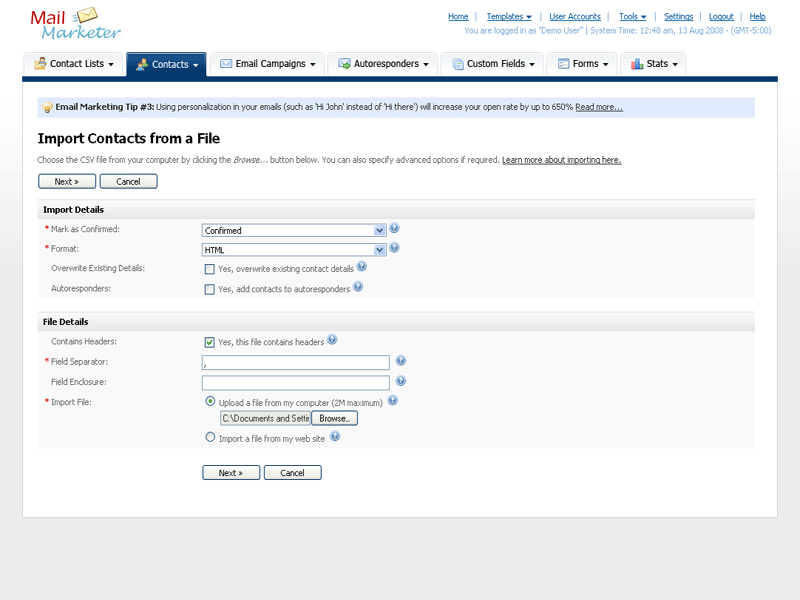Click help icon next to Mark as Confirmed

394,229
